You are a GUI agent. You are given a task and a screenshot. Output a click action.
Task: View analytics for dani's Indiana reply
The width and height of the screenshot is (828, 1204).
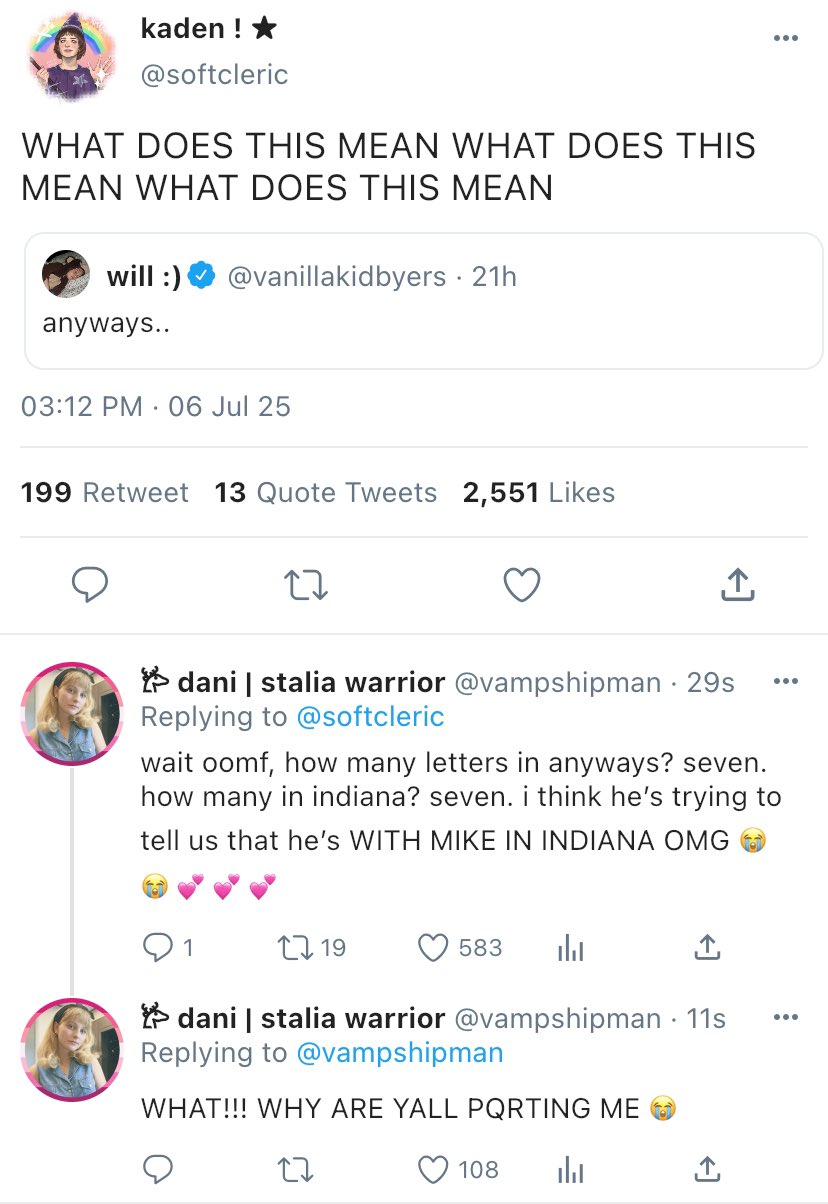click(569, 947)
